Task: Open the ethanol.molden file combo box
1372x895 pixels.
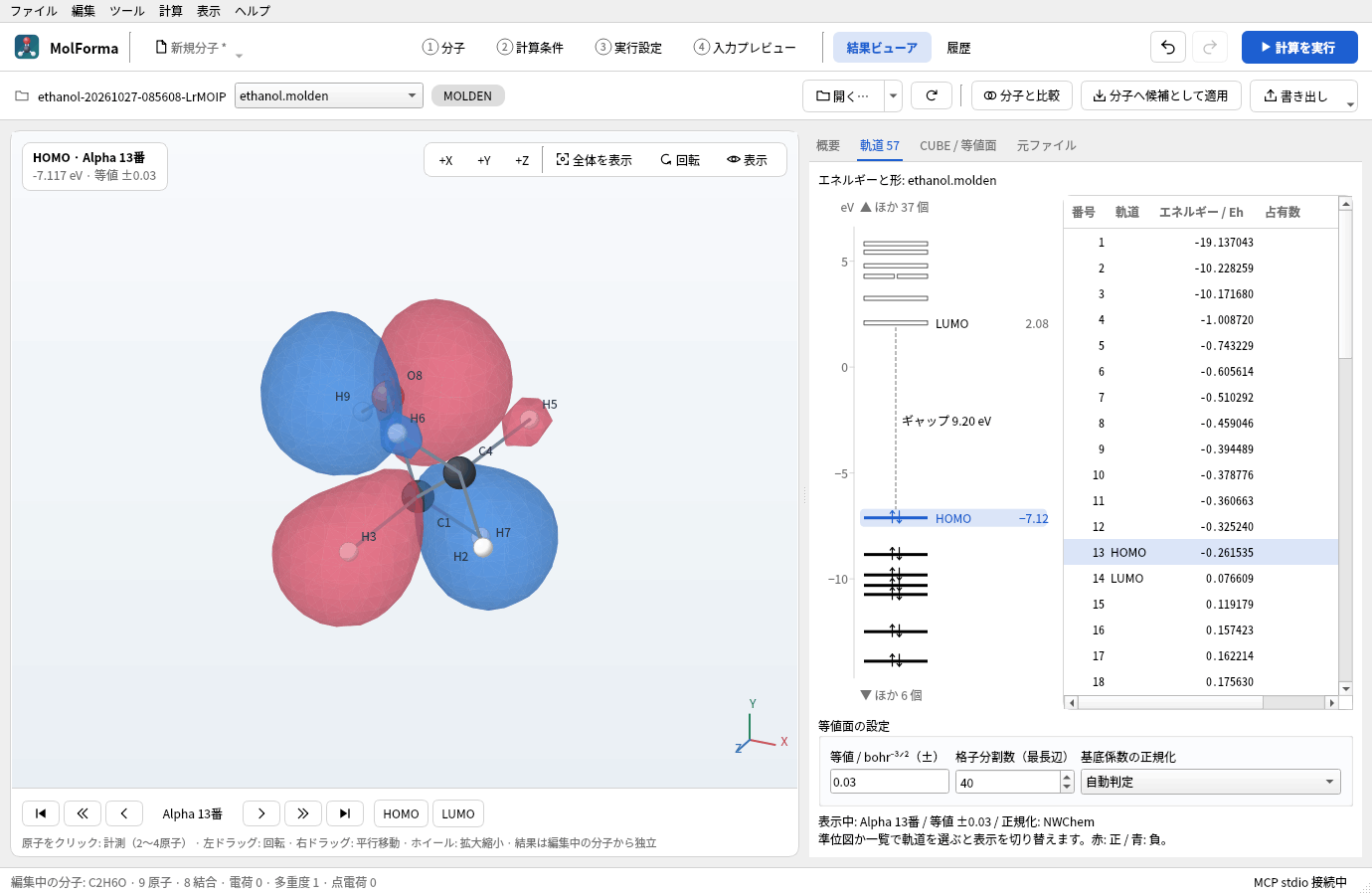Action: 329,95
